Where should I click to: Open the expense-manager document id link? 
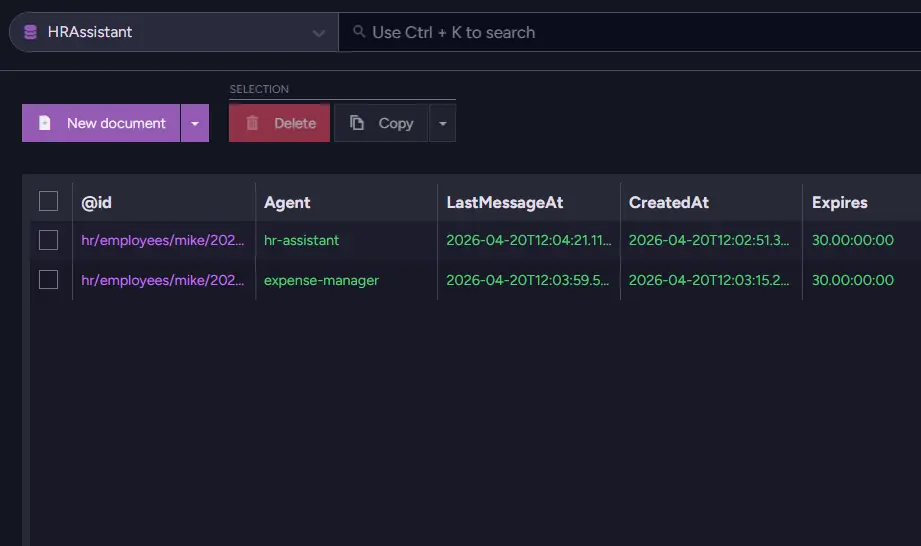[x=162, y=280]
